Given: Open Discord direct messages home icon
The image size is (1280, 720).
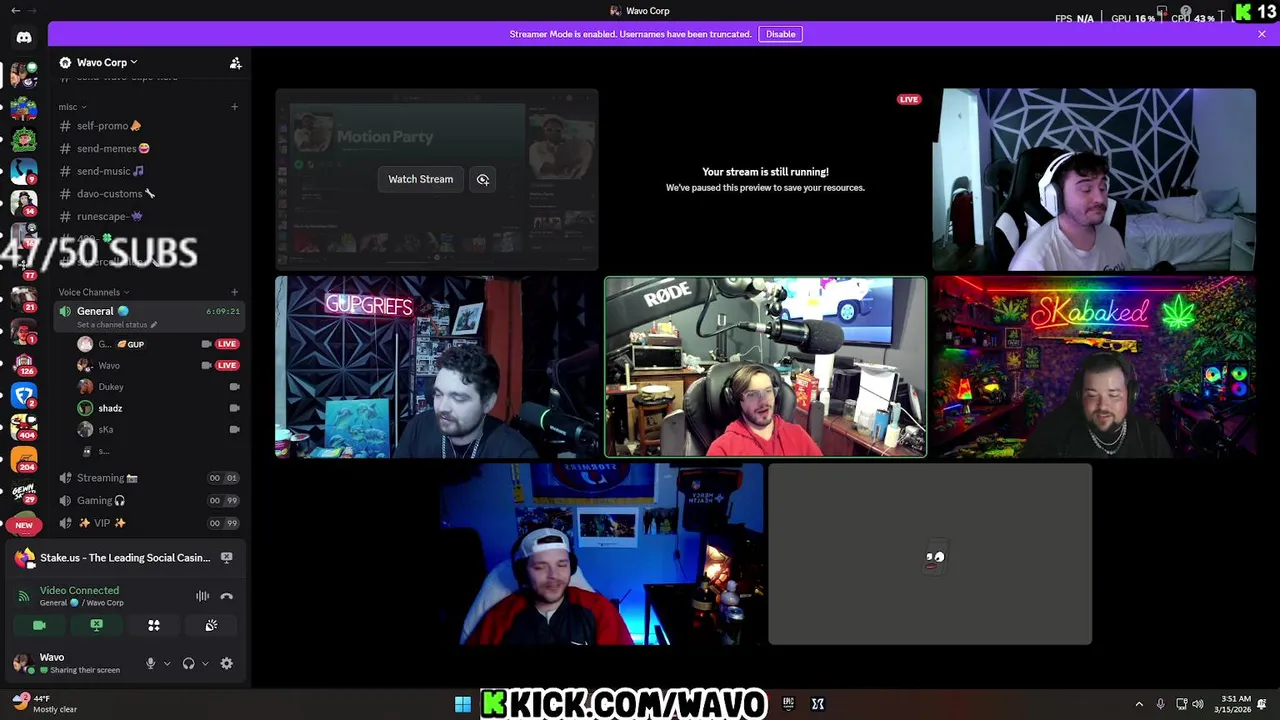Looking at the screenshot, I should click(x=24, y=37).
